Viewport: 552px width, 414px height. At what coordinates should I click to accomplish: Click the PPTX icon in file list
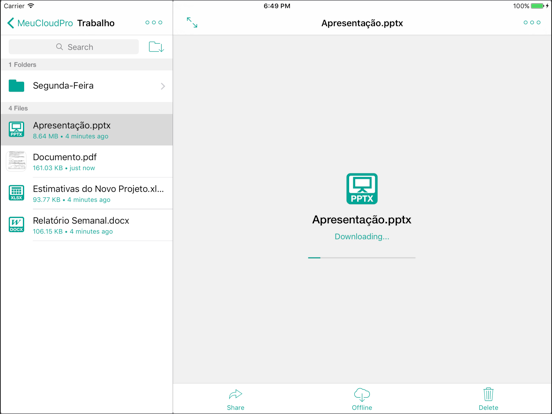(x=16, y=129)
